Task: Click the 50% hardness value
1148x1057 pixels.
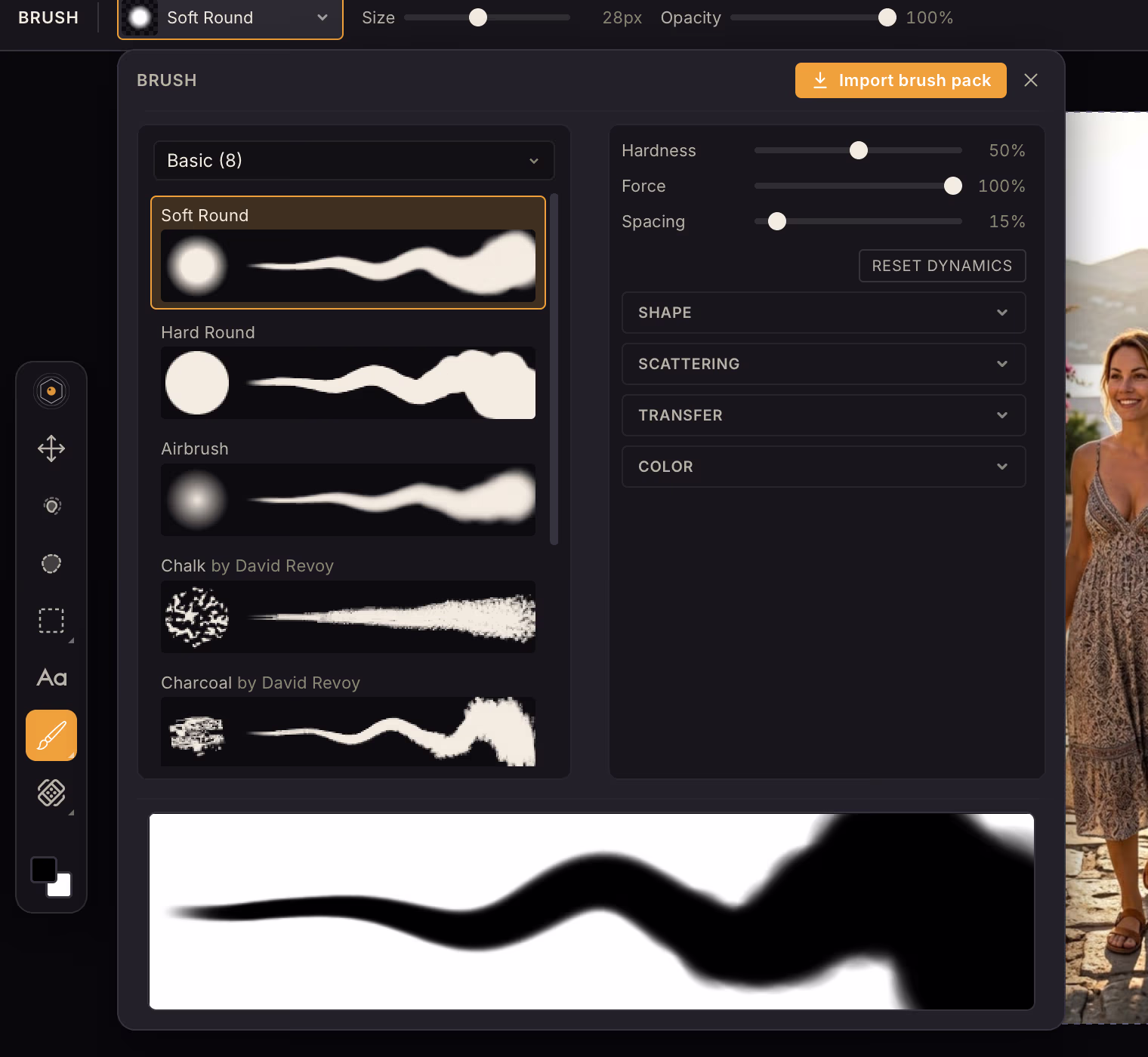Action: point(1008,150)
